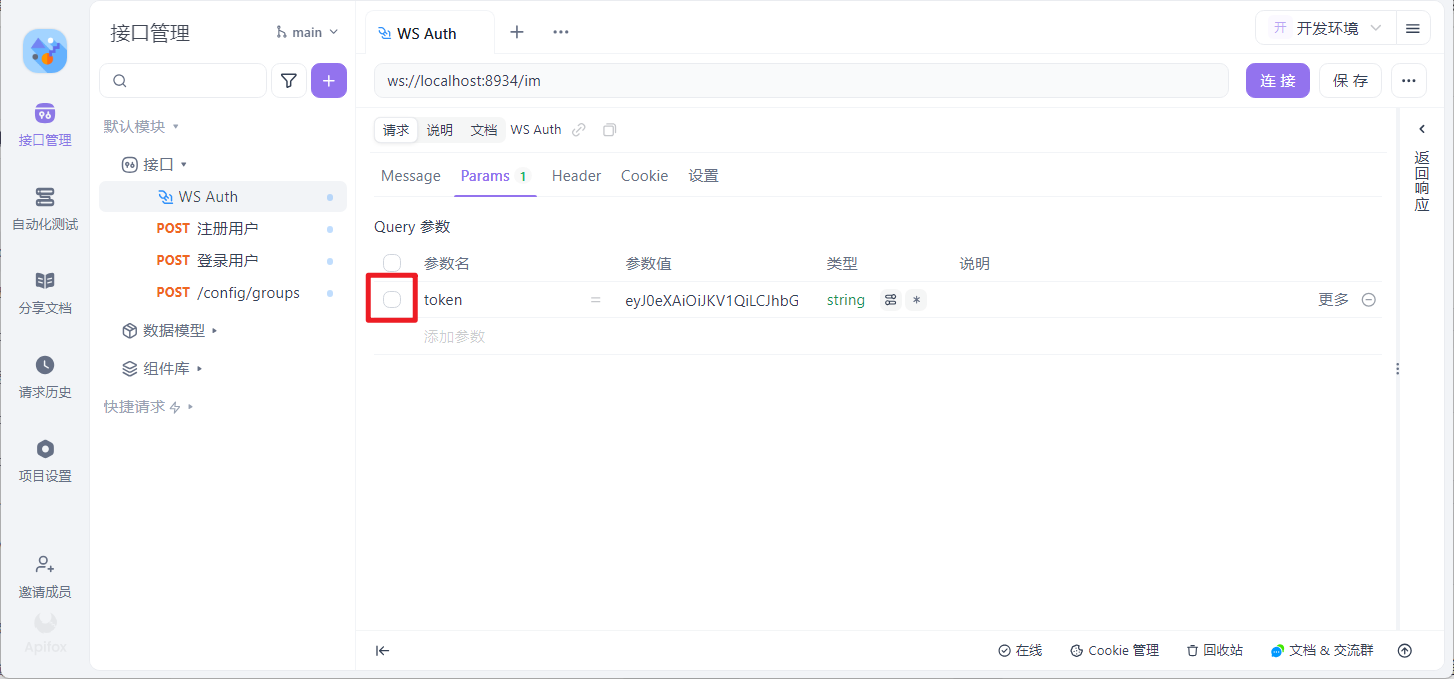This screenshot has height=679, width=1454.
Task: Click the search magnifier icon
Action: 121,81
